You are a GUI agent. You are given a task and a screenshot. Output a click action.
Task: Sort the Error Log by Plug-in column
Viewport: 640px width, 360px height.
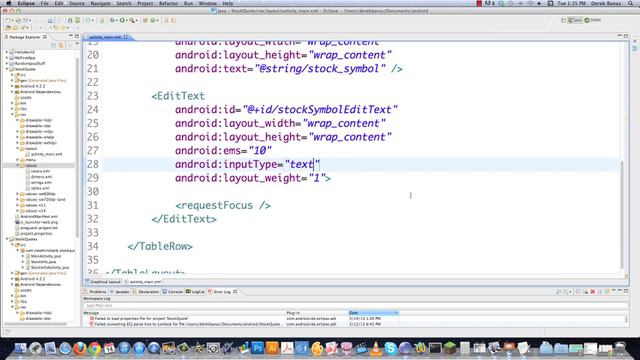(316, 313)
